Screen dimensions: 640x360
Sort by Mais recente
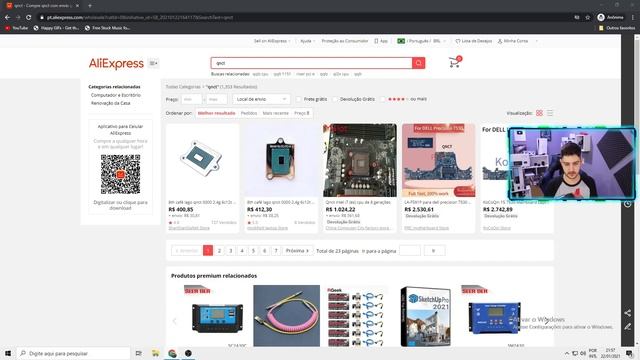[x=276, y=113]
